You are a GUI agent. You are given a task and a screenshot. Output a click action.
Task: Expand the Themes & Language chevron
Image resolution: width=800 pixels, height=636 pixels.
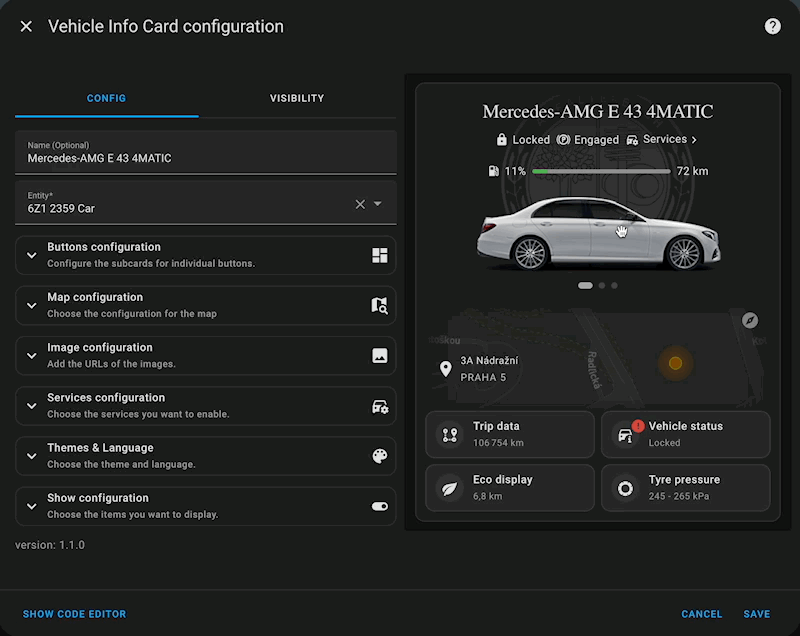coord(32,456)
